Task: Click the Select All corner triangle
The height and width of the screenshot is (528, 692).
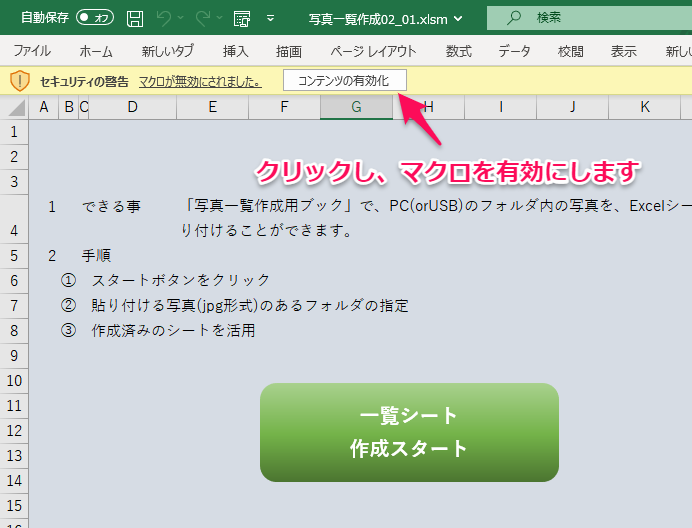Action: pos(15,108)
